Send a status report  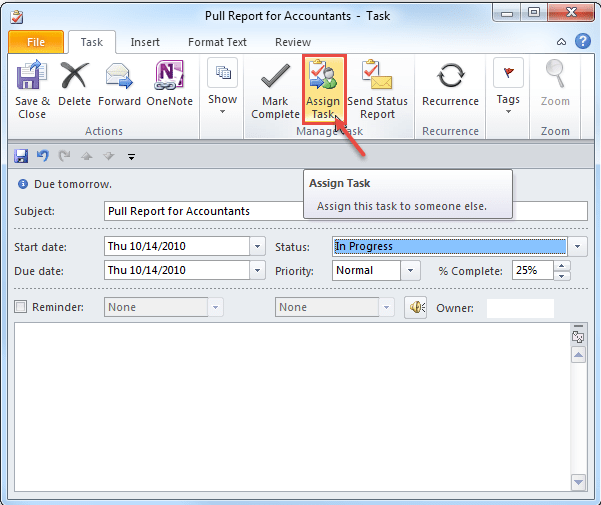(377, 90)
